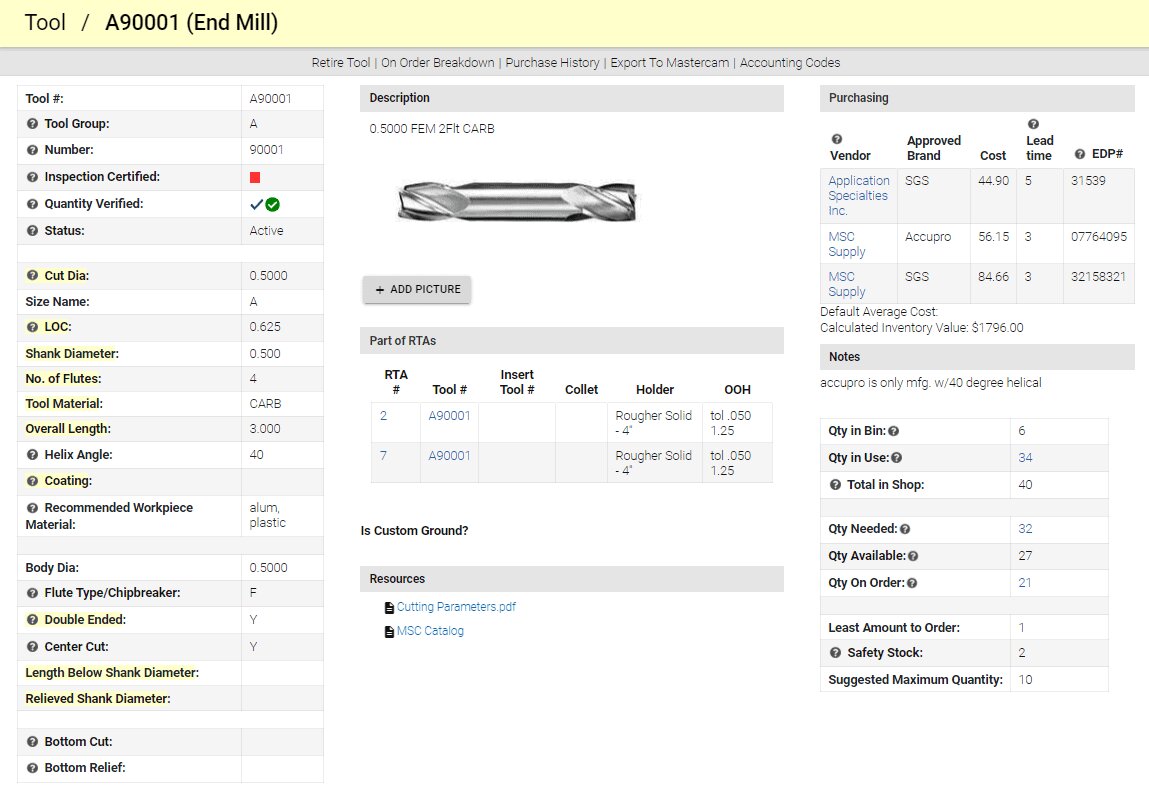The height and width of the screenshot is (795, 1149).
Task: Click the blue Quantity Verified tick mark
Action: coord(256,204)
